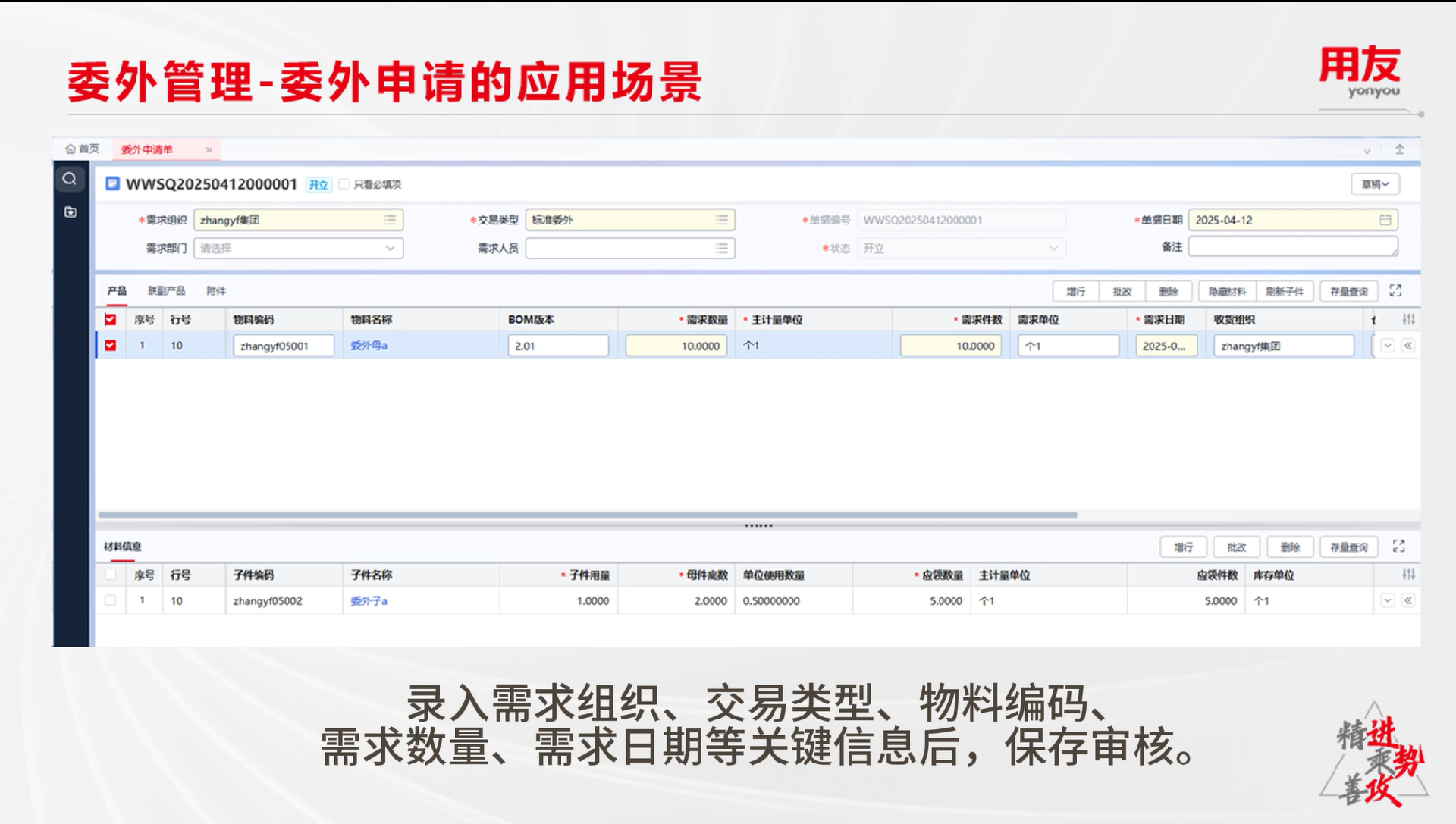Click 单据日期 field showing 2025-04-12

click(x=1293, y=220)
